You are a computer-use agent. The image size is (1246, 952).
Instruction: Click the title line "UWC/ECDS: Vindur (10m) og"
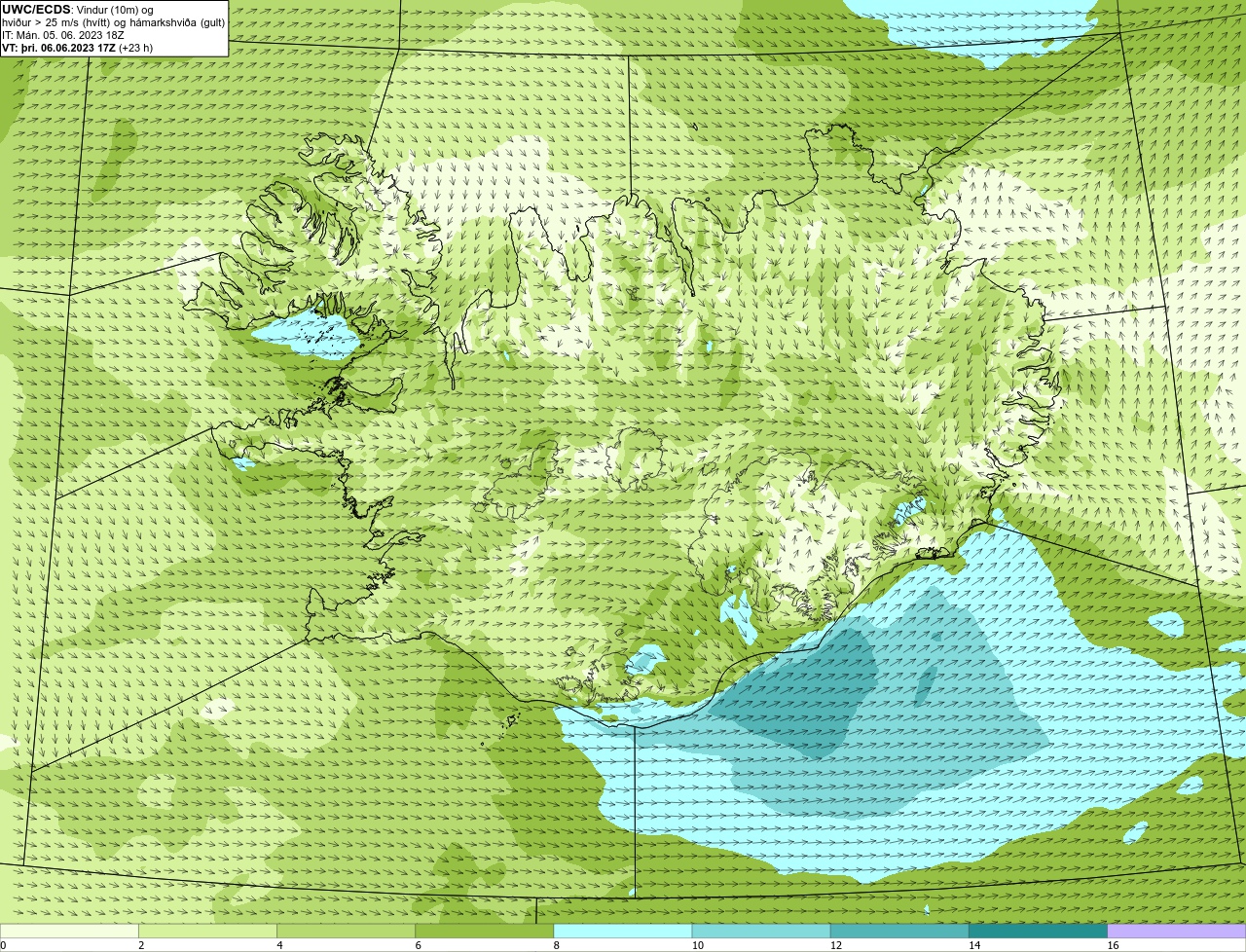tap(78, 10)
